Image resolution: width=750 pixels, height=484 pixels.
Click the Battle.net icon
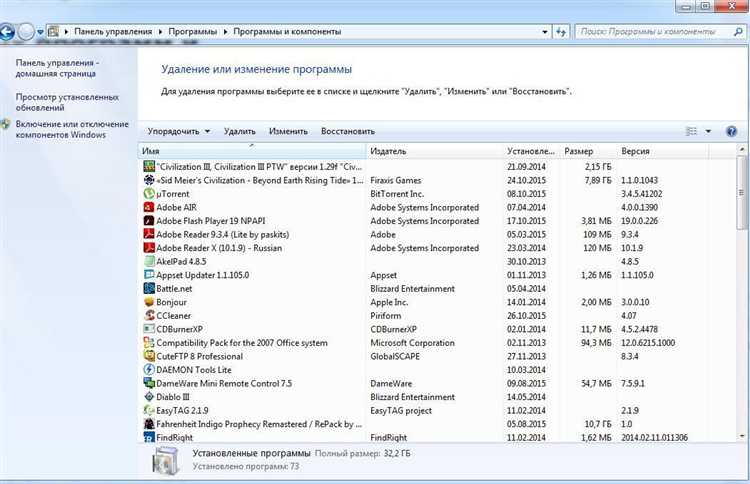149,288
